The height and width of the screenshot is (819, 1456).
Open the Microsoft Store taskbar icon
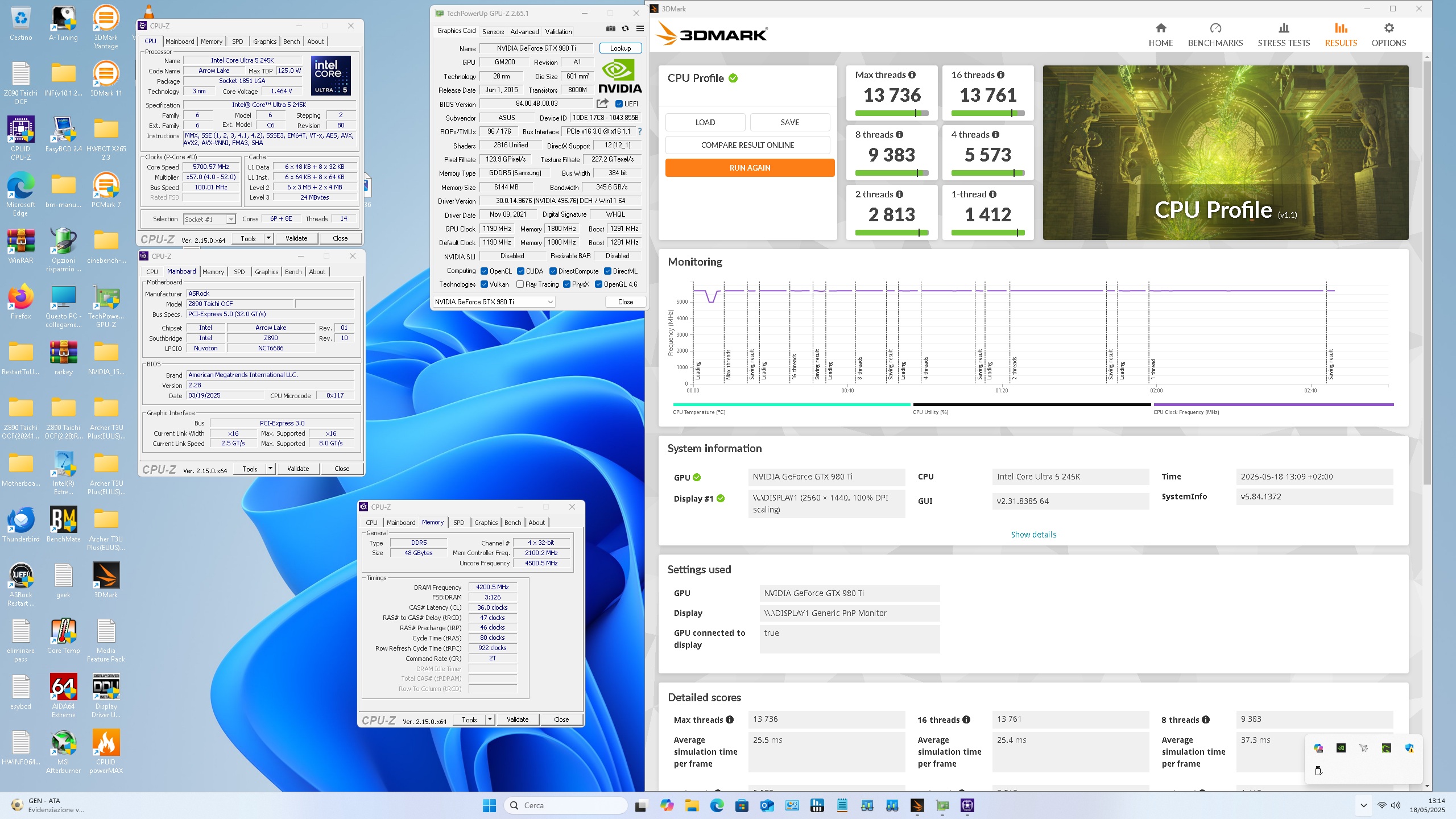742,805
